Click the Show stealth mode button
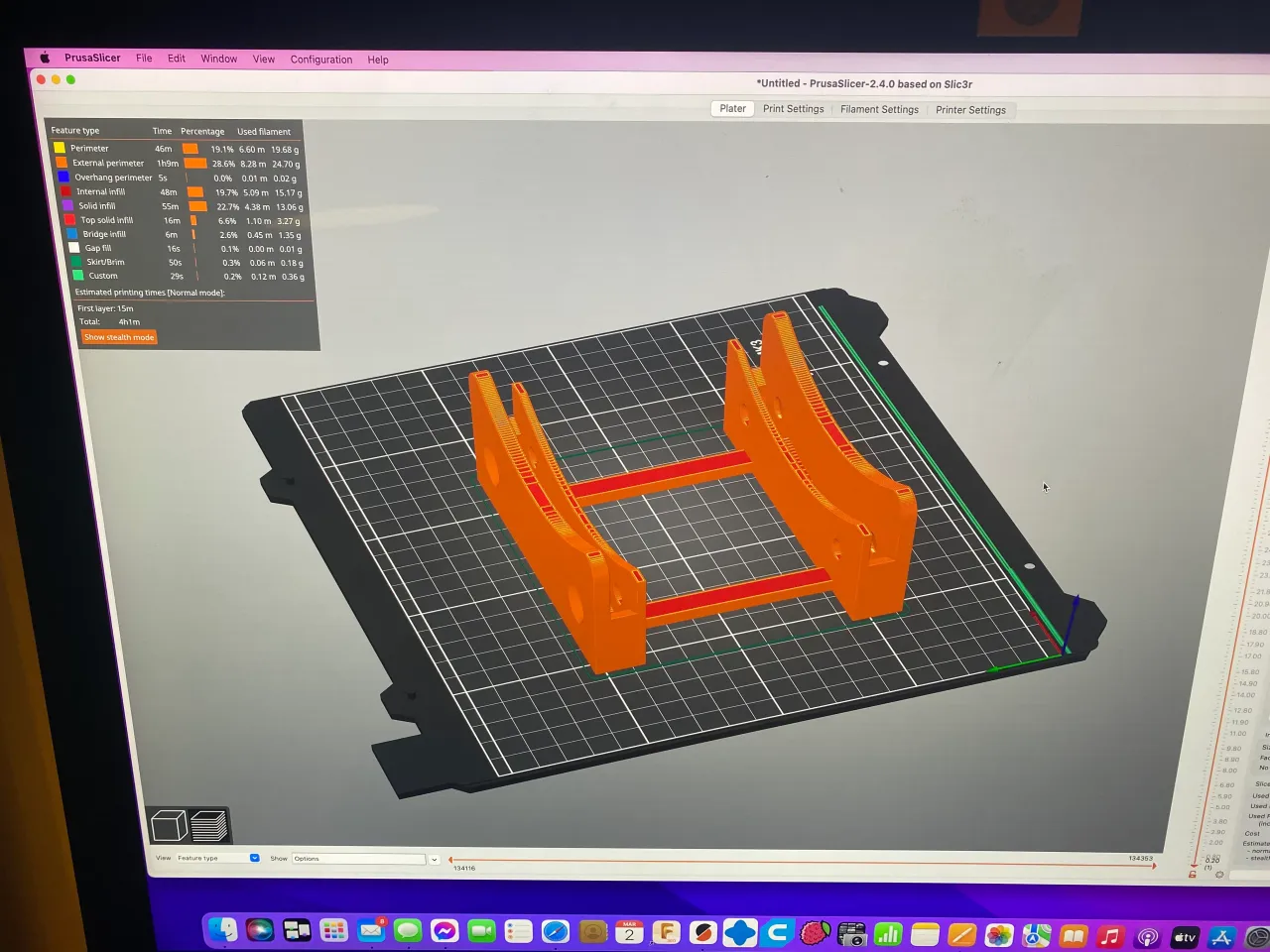This screenshot has height=952, width=1270. point(119,337)
